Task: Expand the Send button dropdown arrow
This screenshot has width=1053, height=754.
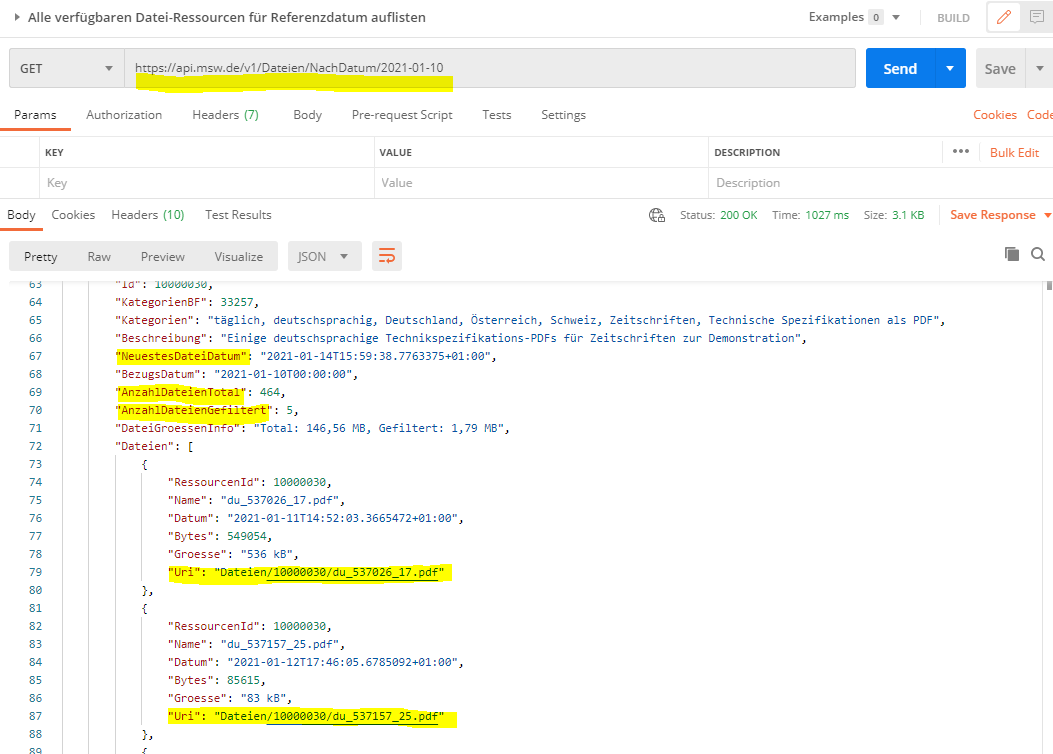Action: [950, 68]
